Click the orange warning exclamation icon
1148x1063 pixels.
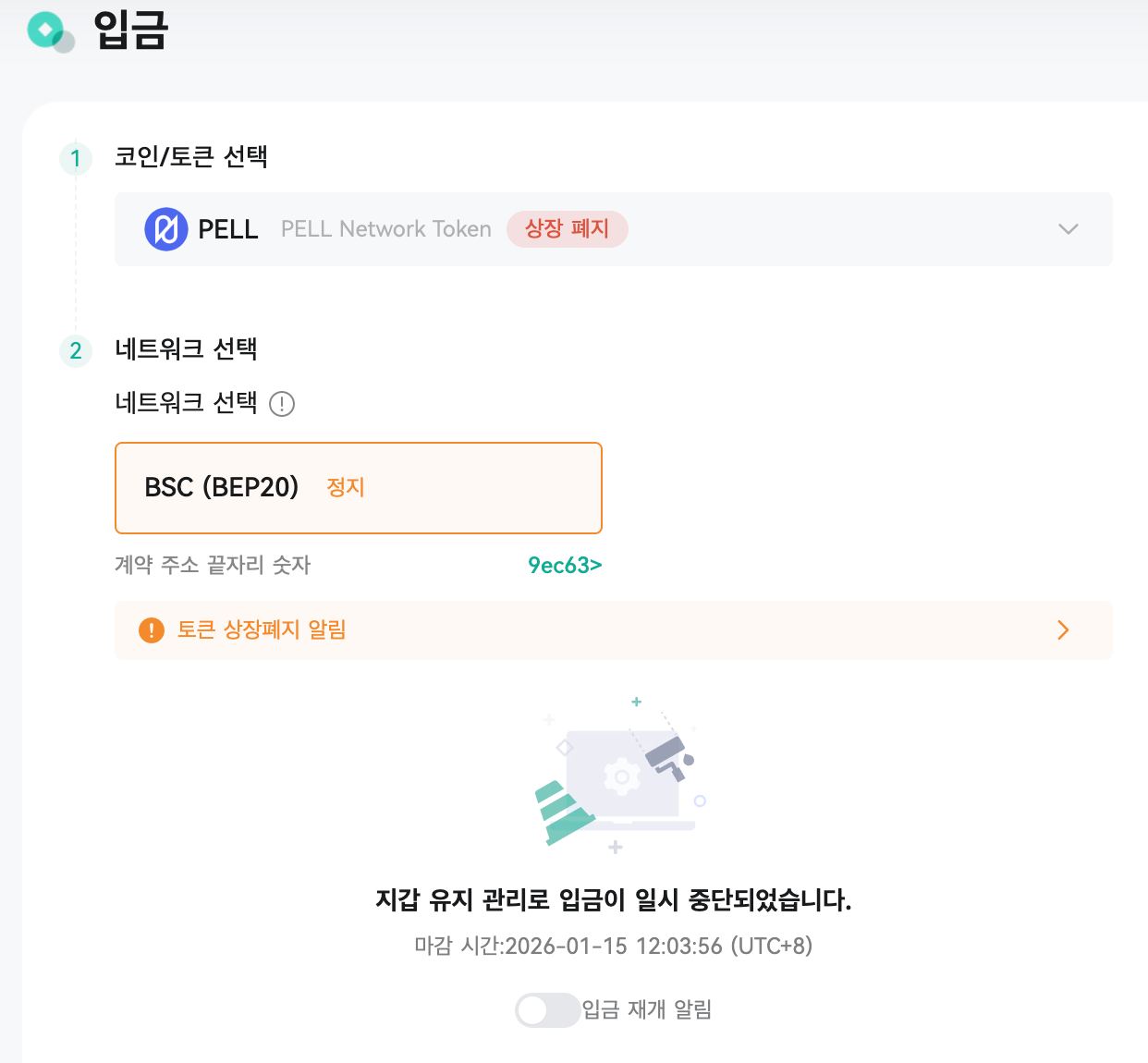pyautogui.click(x=151, y=630)
